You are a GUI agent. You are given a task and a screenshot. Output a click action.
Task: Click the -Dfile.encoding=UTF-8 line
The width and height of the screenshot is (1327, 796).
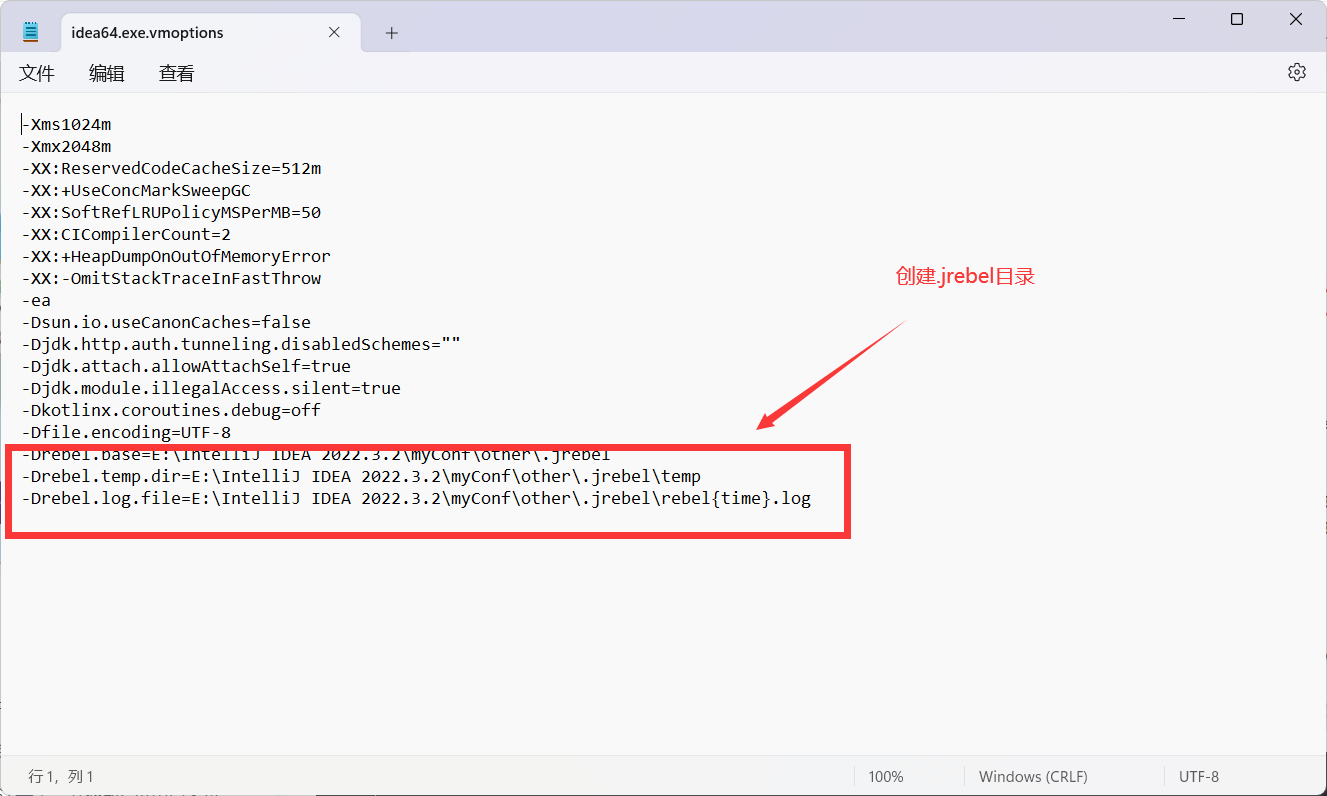tap(128, 431)
